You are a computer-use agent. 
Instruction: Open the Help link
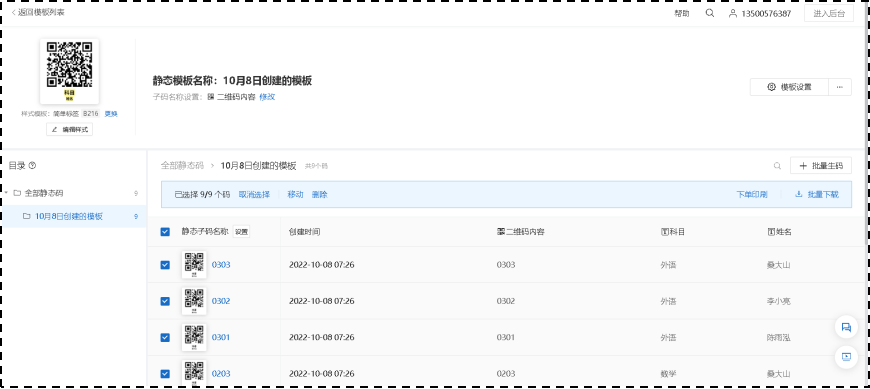click(681, 14)
